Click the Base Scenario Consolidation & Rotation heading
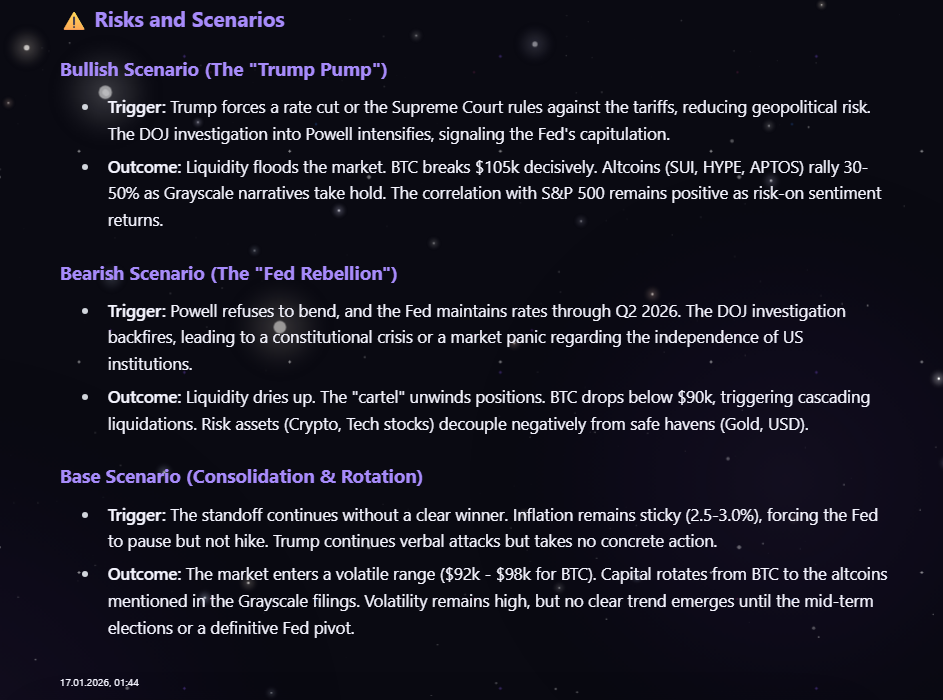Screen dimensions: 943x700 point(241,476)
